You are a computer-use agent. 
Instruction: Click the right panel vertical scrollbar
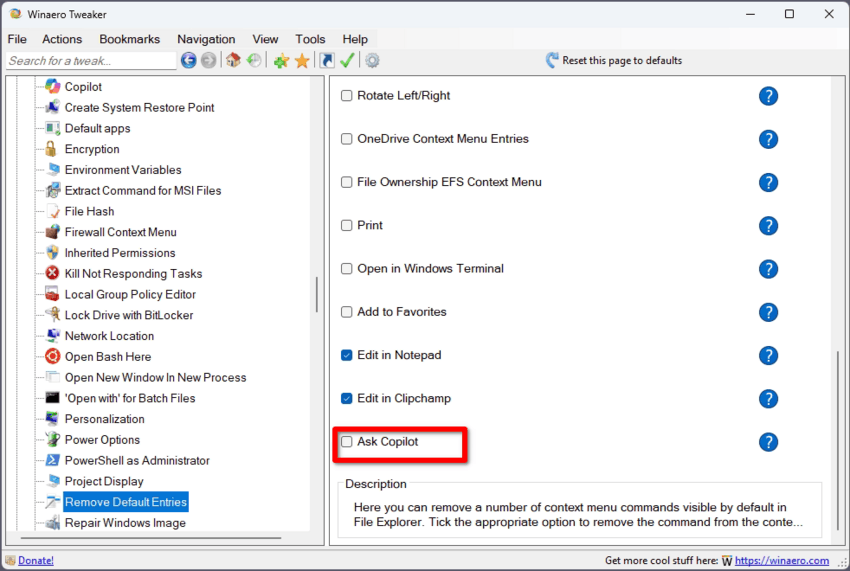click(838, 439)
